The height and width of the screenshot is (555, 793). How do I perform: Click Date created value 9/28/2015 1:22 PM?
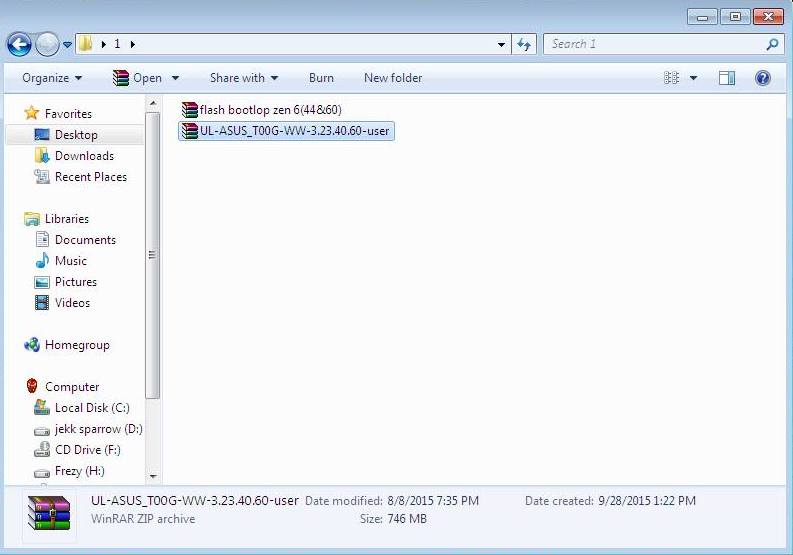(647, 501)
